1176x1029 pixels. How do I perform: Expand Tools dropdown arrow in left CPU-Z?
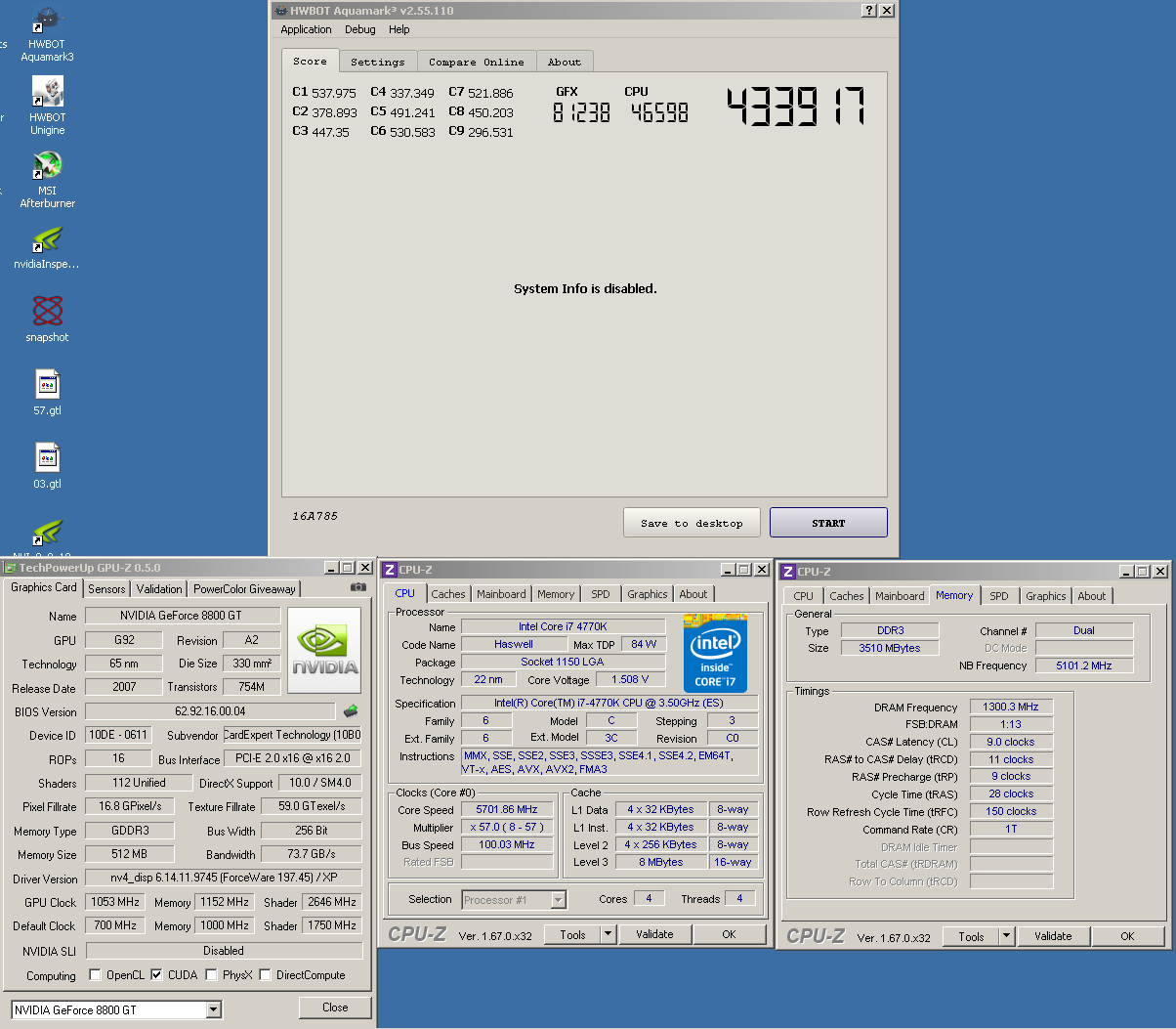coord(608,934)
